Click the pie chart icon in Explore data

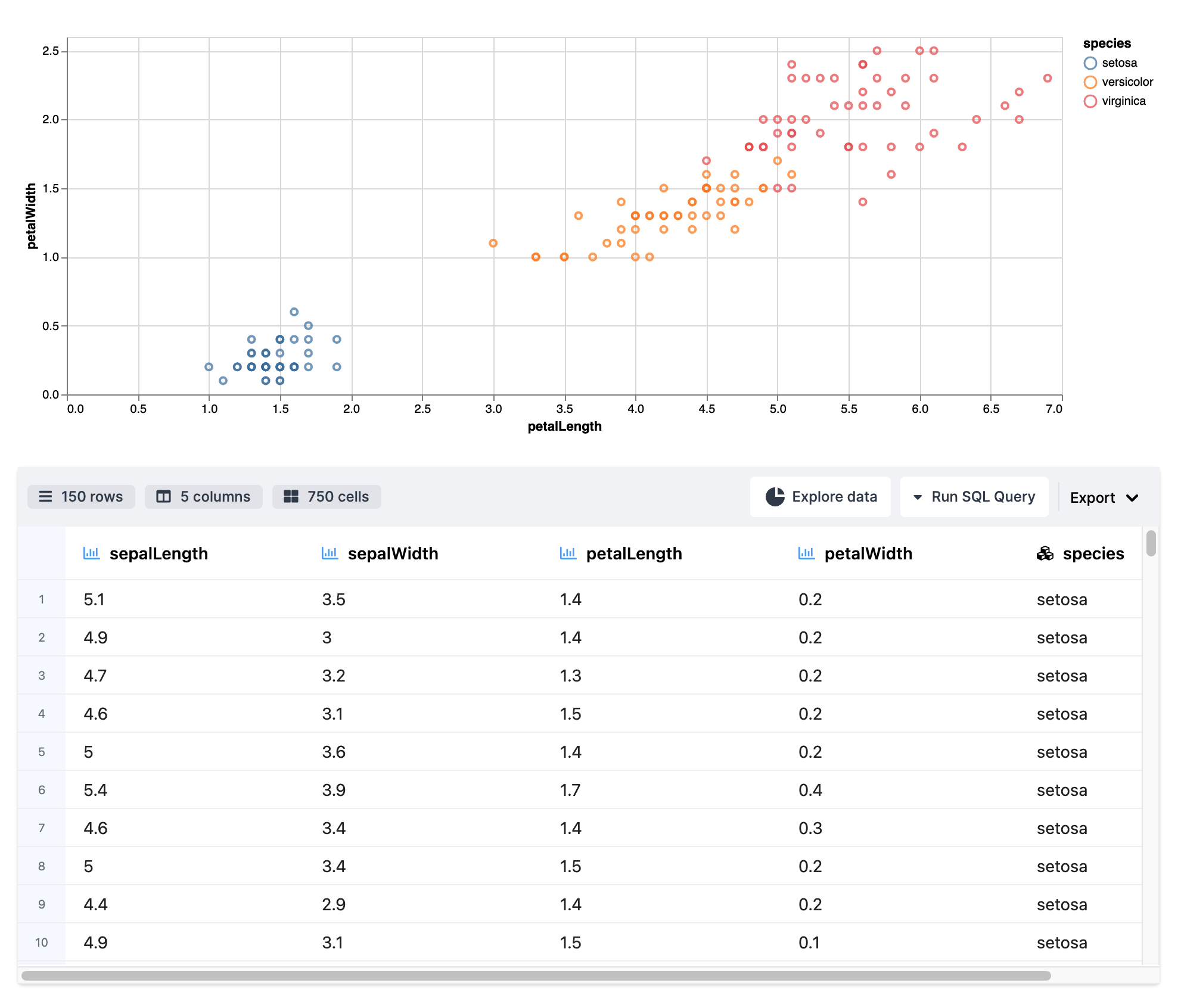point(775,497)
